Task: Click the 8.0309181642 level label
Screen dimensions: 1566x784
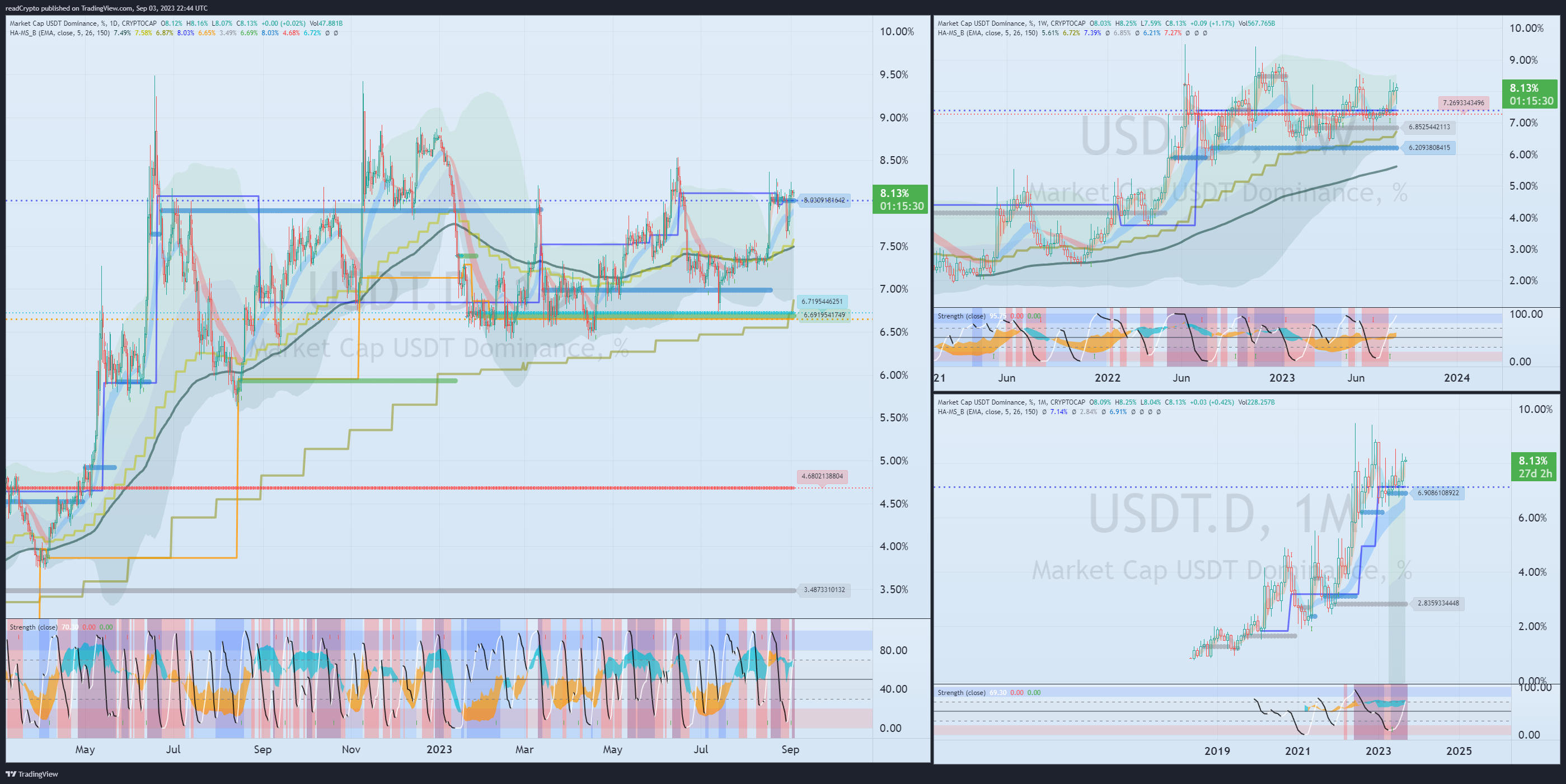Action: pyautogui.click(x=824, y=200)
